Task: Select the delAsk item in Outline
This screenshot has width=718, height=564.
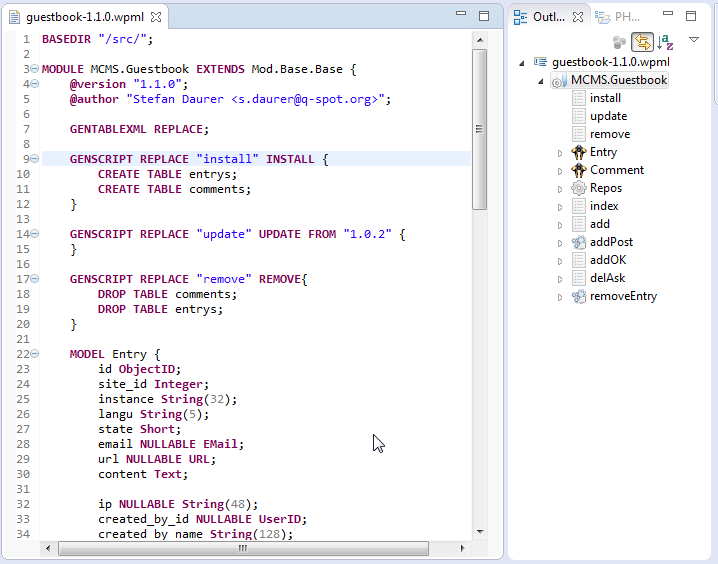Action: click(607, 278)
